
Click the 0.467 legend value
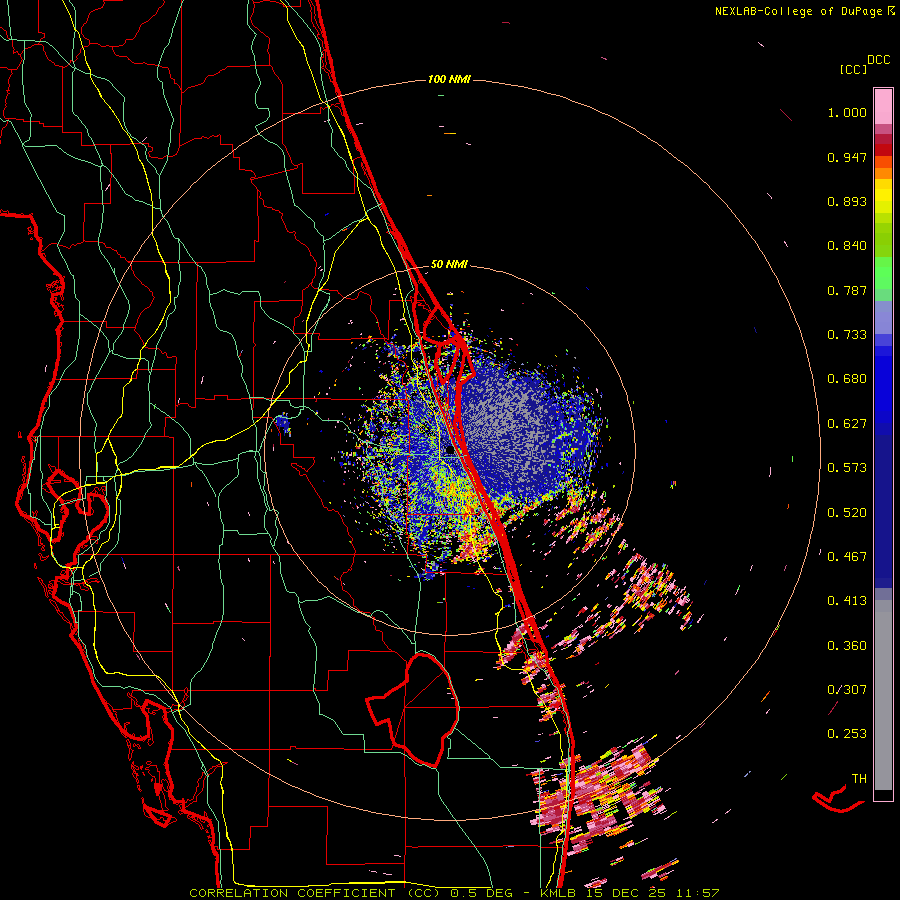(847, 557)
